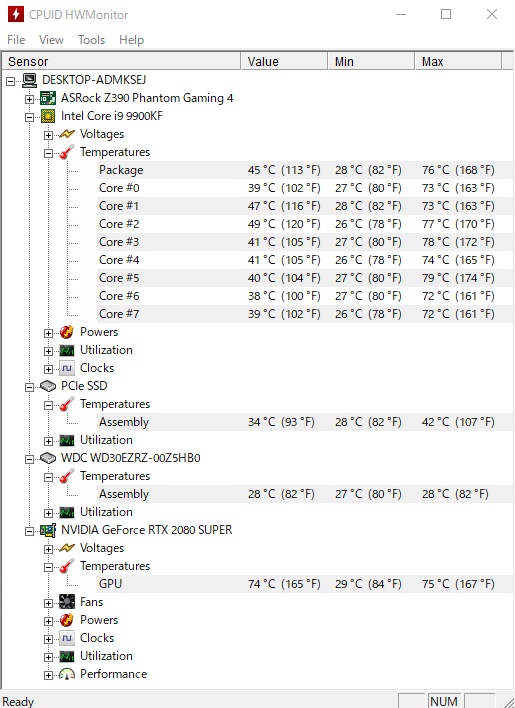Click the Value column header
This screenshot has width=515, height=708.
pos(284,61)
